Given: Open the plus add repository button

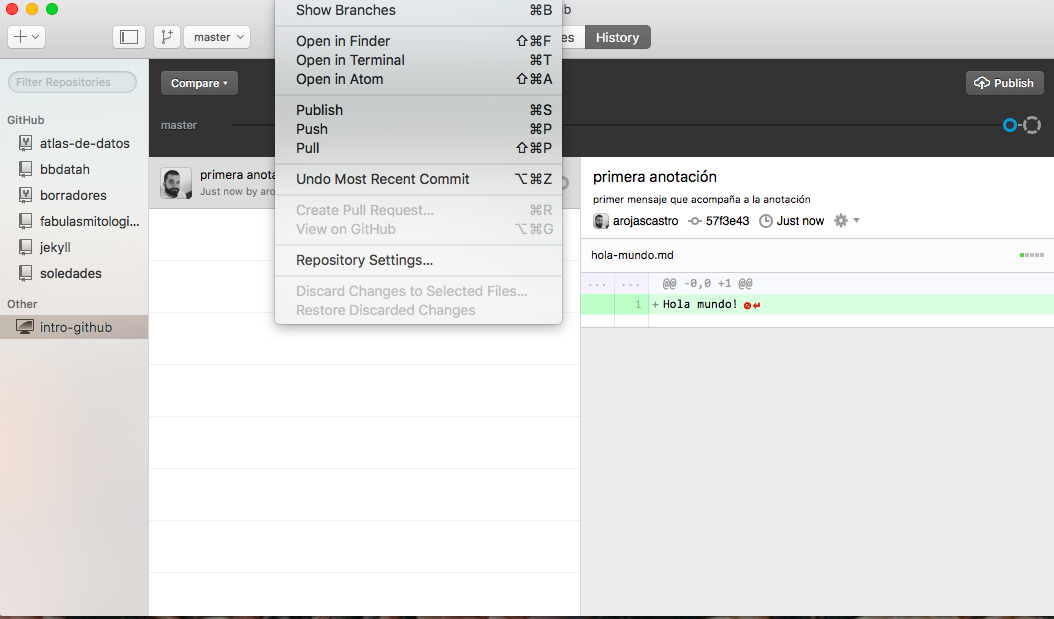Looking at the screenshot, I should pyautogui.click(x=26, y=37).
